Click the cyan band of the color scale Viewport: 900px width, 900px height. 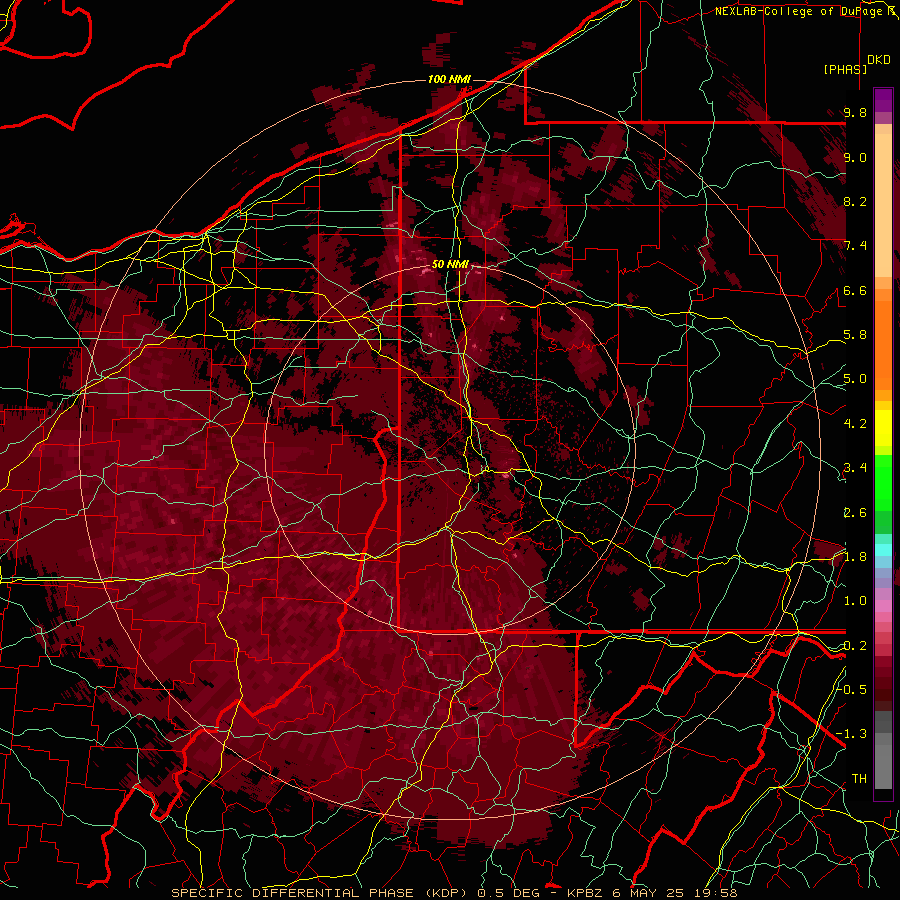click(883, 549)
